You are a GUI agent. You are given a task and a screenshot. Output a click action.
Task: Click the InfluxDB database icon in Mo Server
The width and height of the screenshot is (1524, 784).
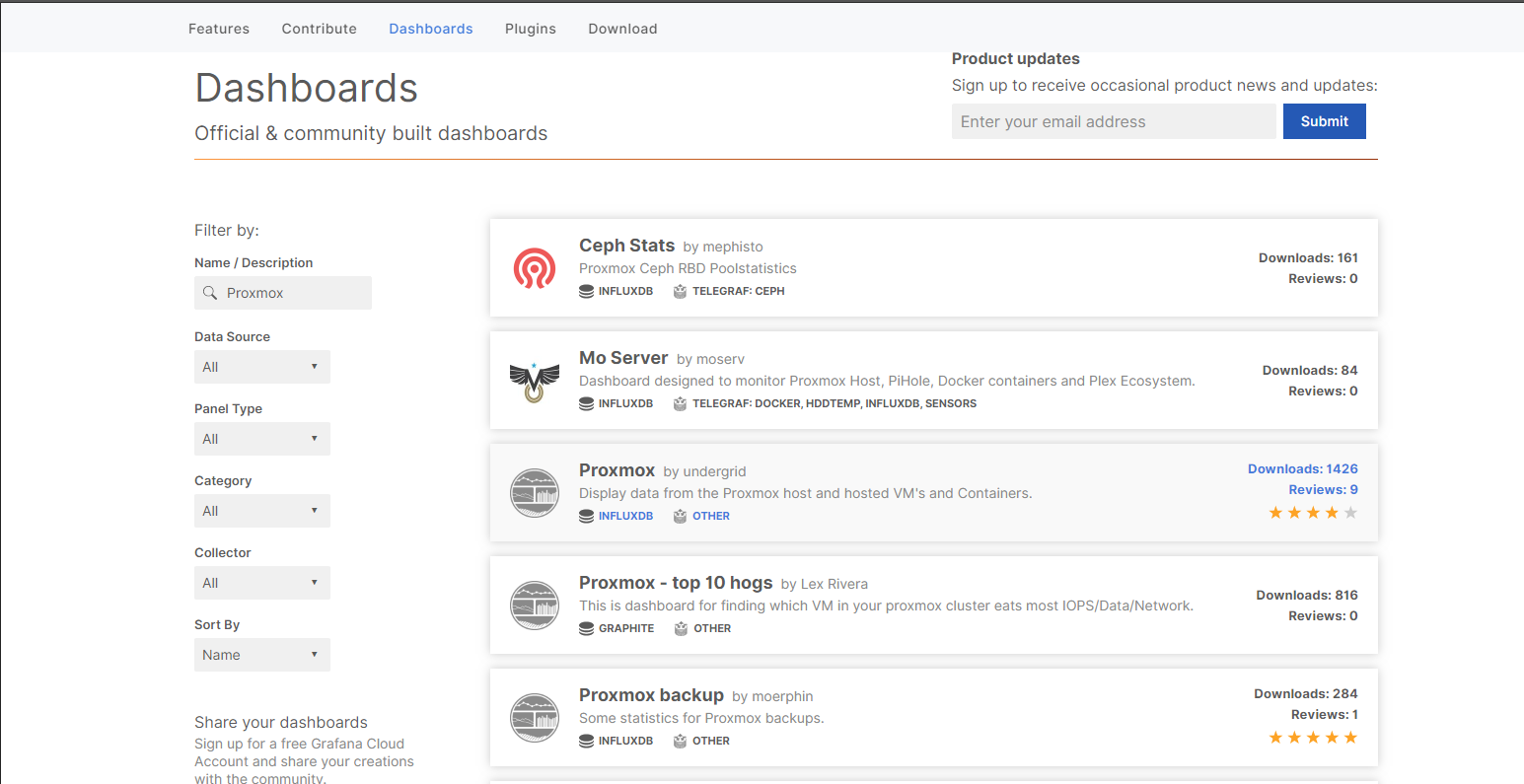point(586,403)
